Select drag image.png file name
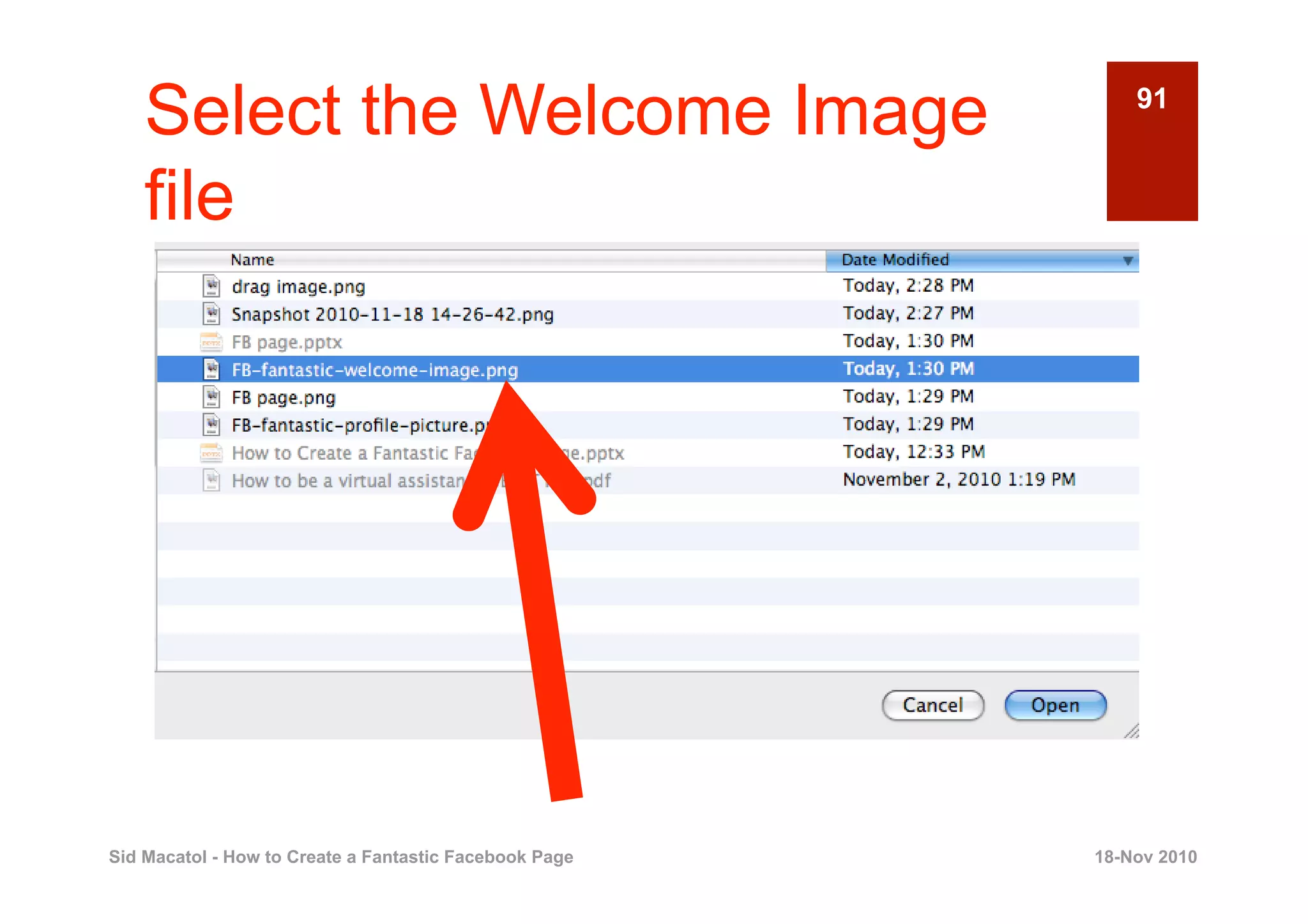Image resolution: width=1308 pixels, height=924 pixels. (298, 287)
